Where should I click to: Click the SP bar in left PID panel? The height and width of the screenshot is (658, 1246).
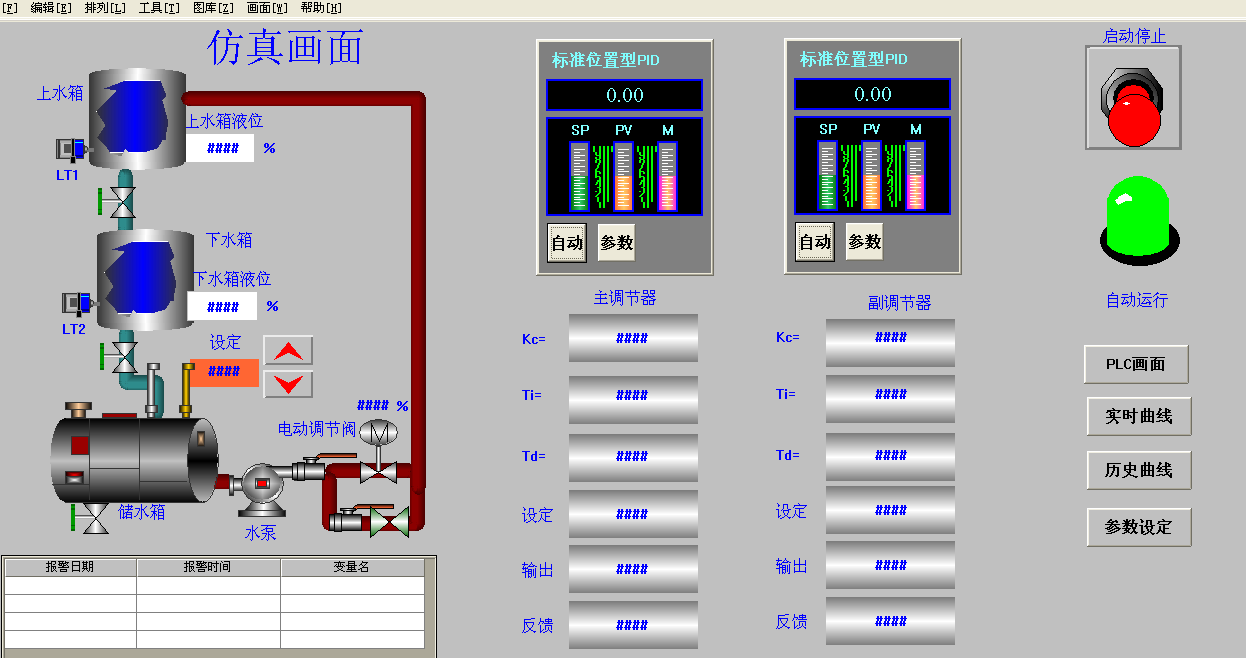click(580, 176)
